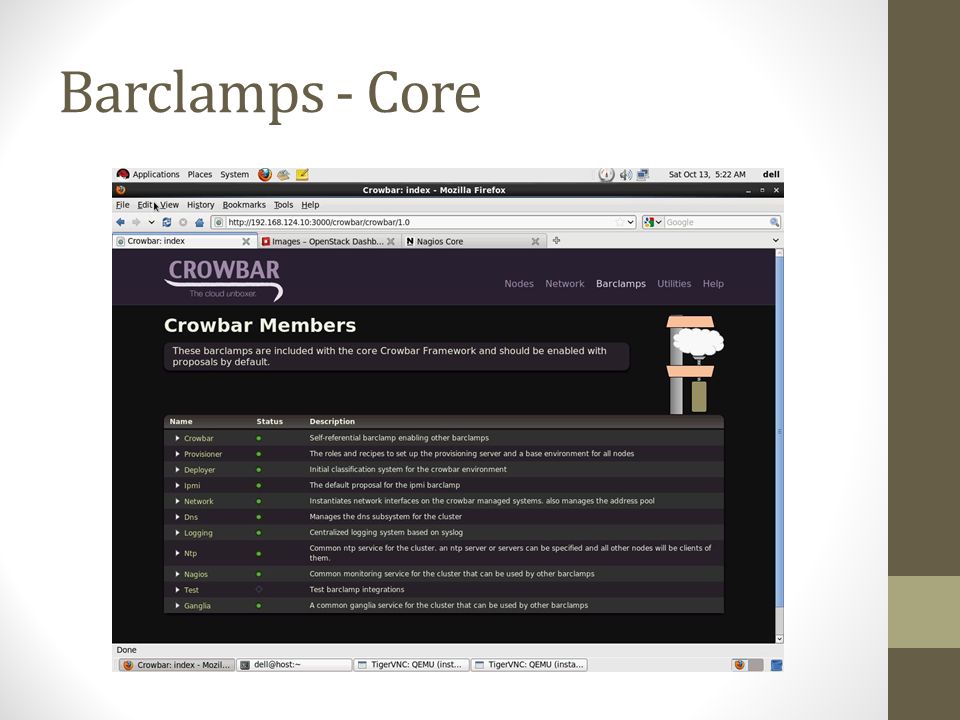This screenshot has width=960, height=720.
Task: Expand the Ganglia barclamp row
Action: point(178,606)
